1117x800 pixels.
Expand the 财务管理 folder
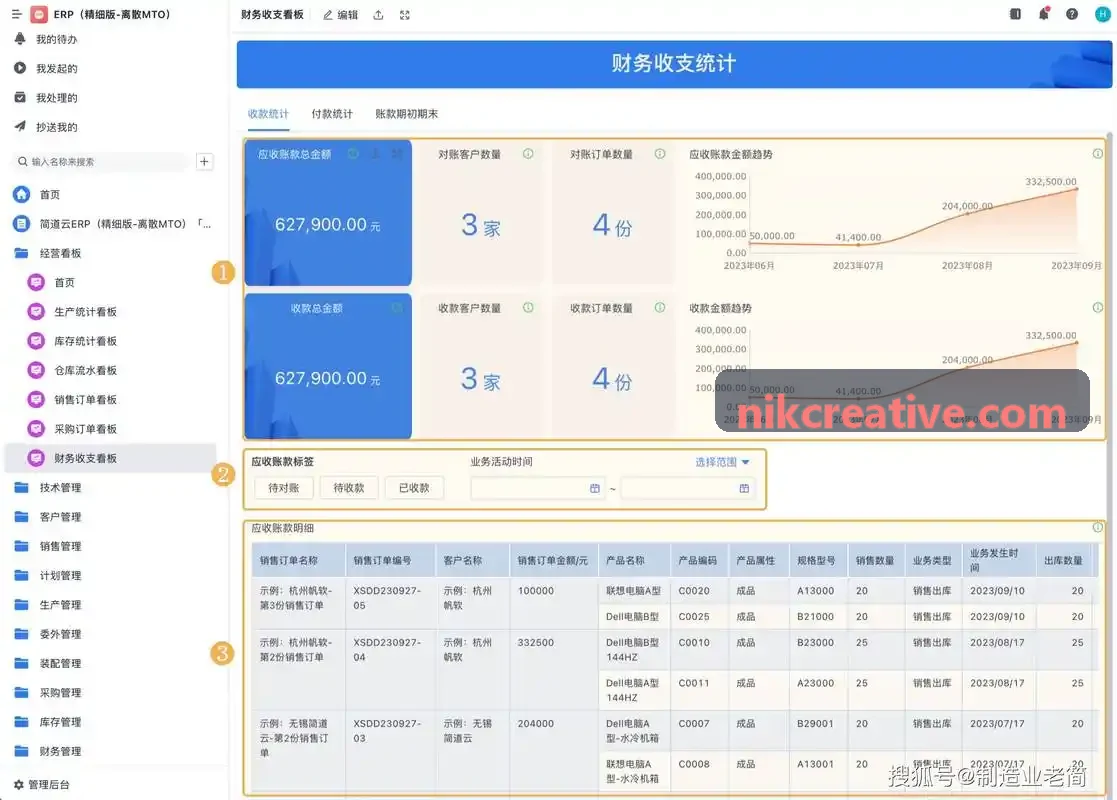(x=61, y=751)
